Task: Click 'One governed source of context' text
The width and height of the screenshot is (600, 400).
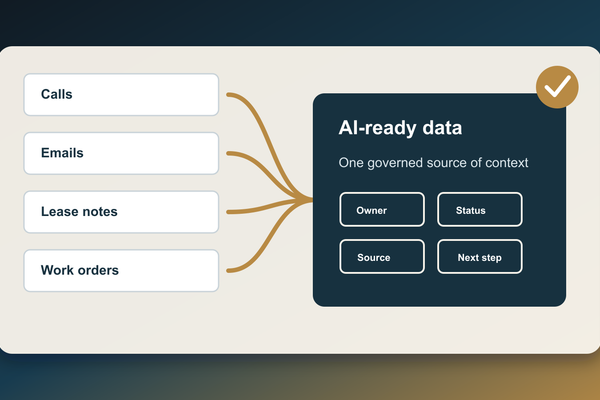Action: pyautogui.click(x=433, y=163)
